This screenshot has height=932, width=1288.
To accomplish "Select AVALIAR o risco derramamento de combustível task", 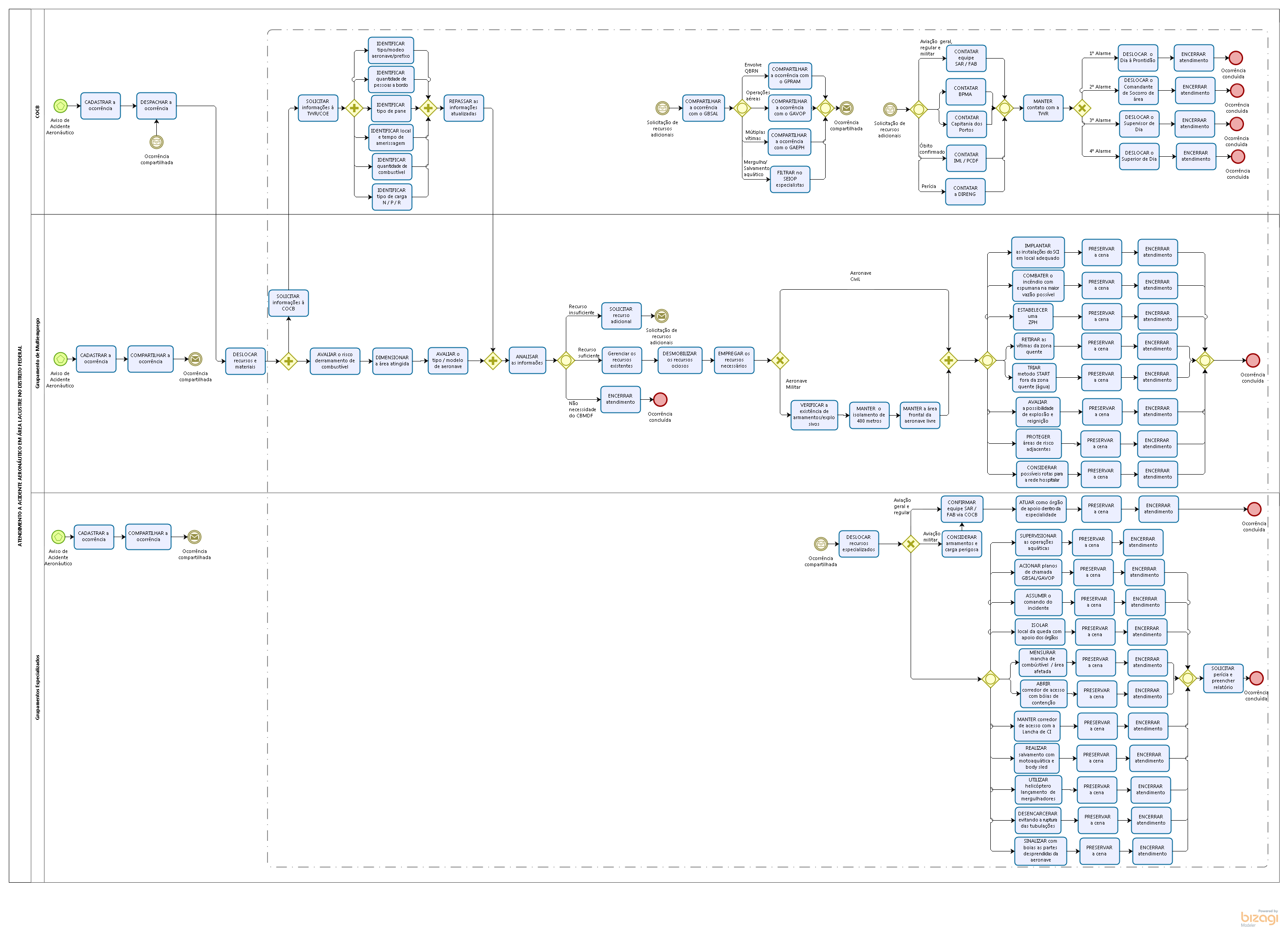I will click(335, 361).
